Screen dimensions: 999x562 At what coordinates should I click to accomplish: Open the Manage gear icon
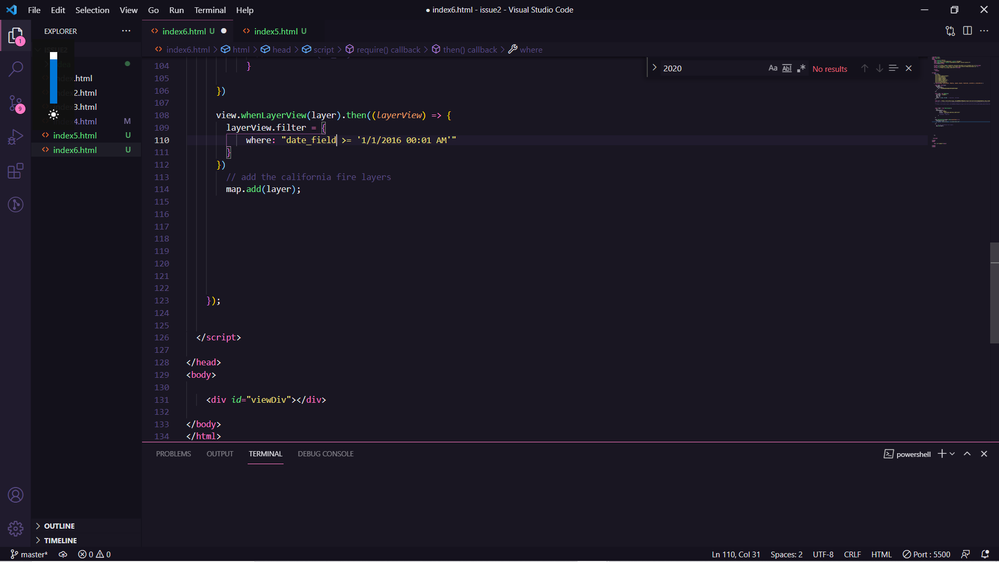(15, 528)
